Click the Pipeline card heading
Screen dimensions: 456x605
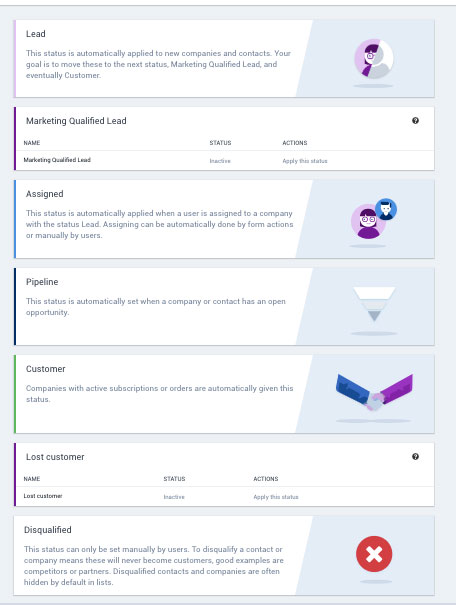[x=42, y=282]
